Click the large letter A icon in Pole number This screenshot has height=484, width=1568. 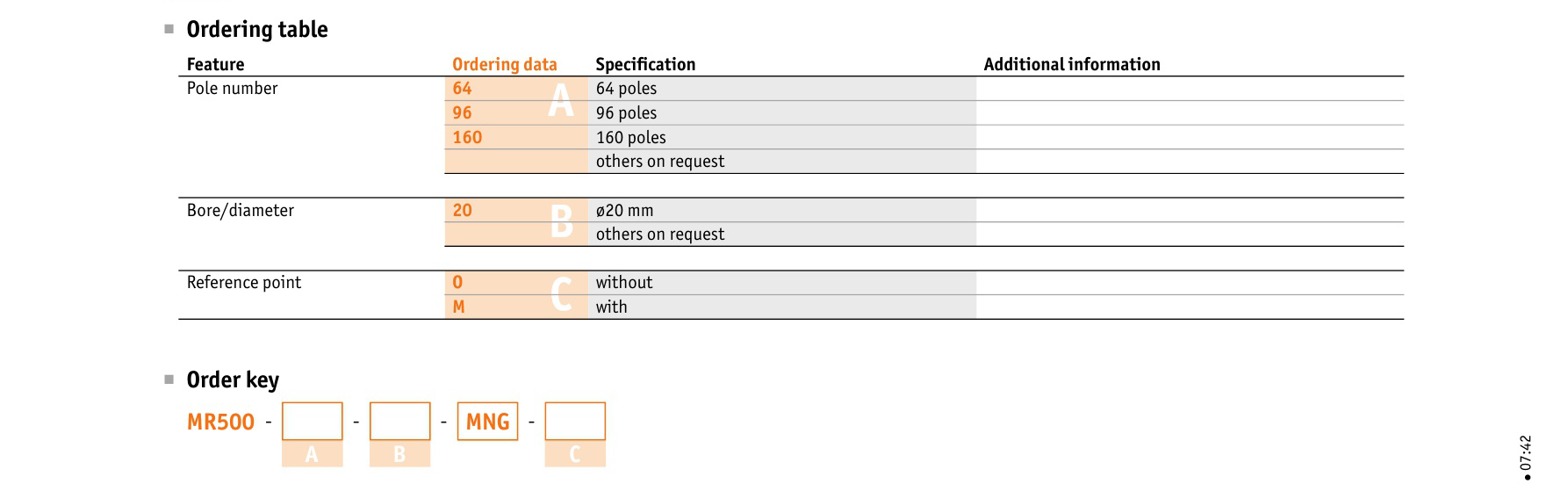561,99
